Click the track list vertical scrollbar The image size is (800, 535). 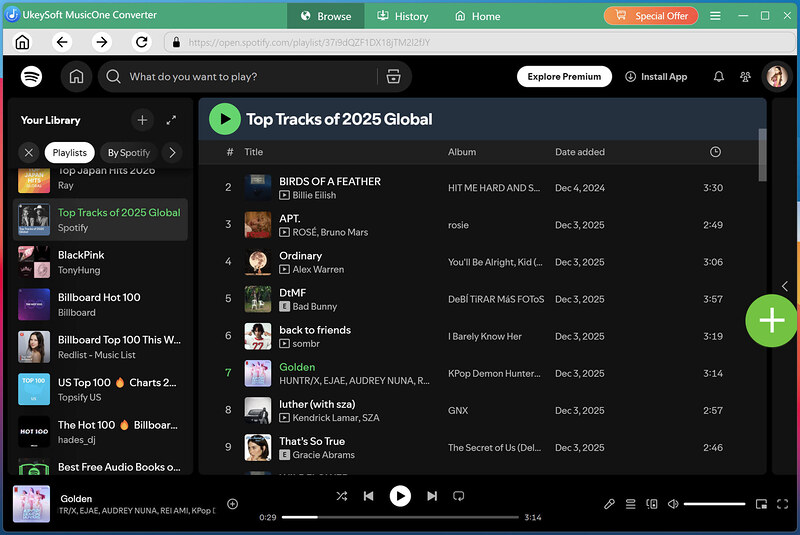pos(762,155)
